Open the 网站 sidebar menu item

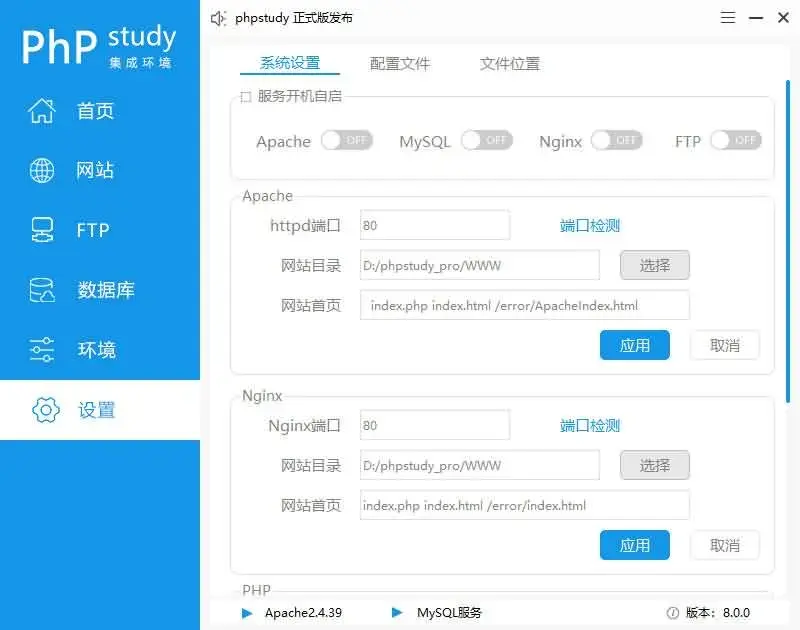click(x=100, y=170)
